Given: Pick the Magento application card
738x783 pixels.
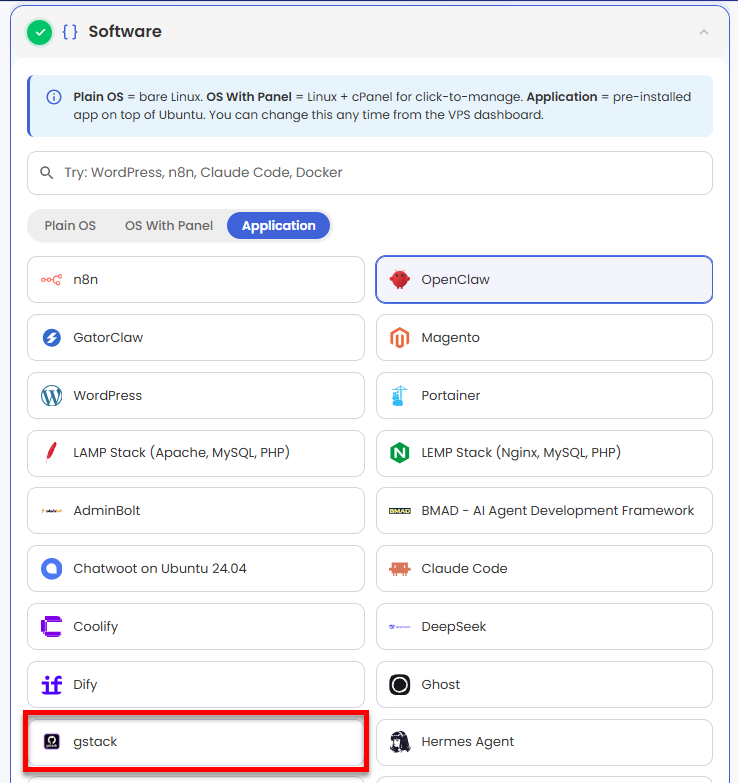Looking at the screenshot, I should pos(544,338).
